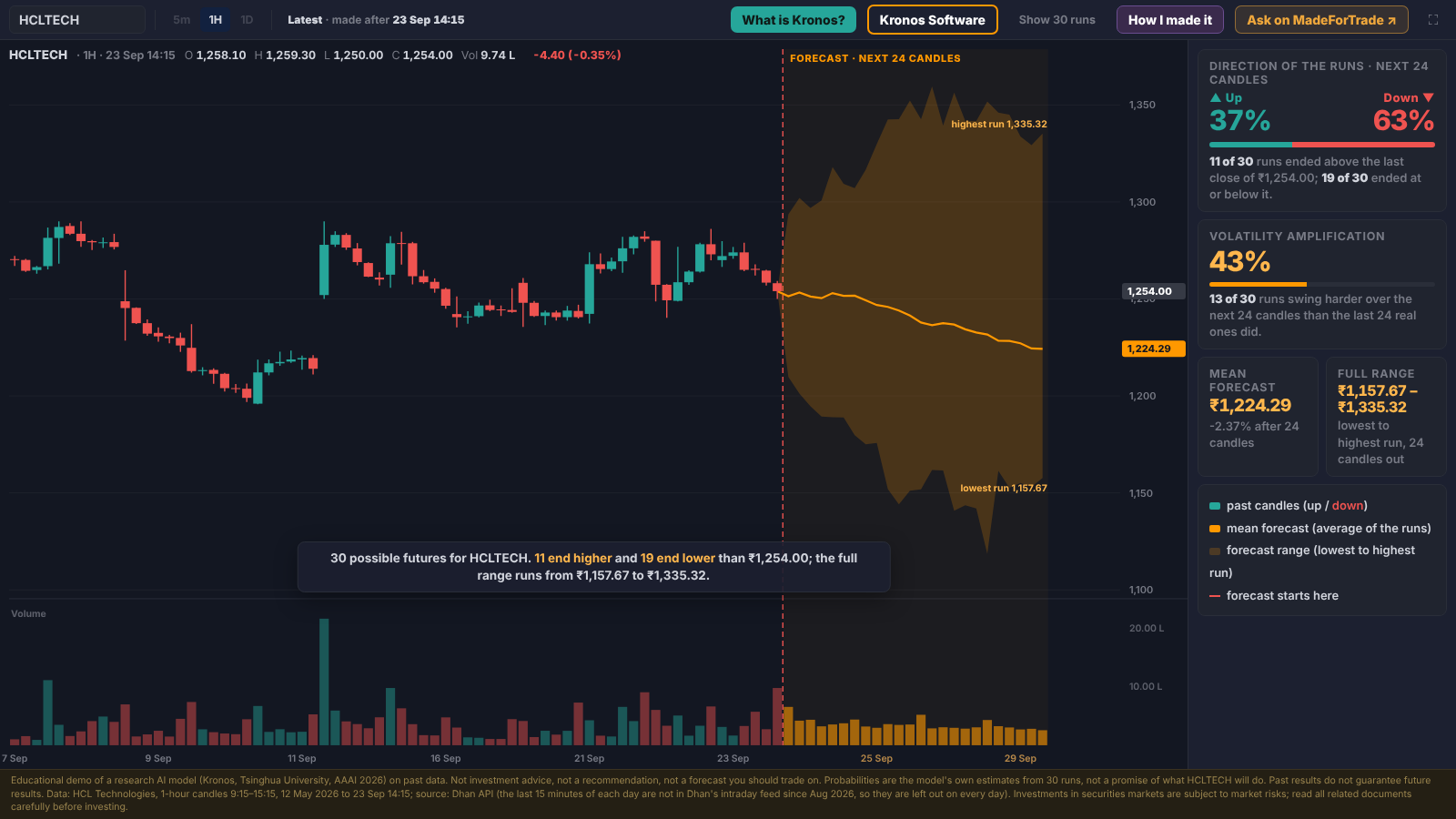This screenshot has width=1456, height=819.
Task: Click the -4.40 (-0.35%) change value
Action: coord(577,56)
